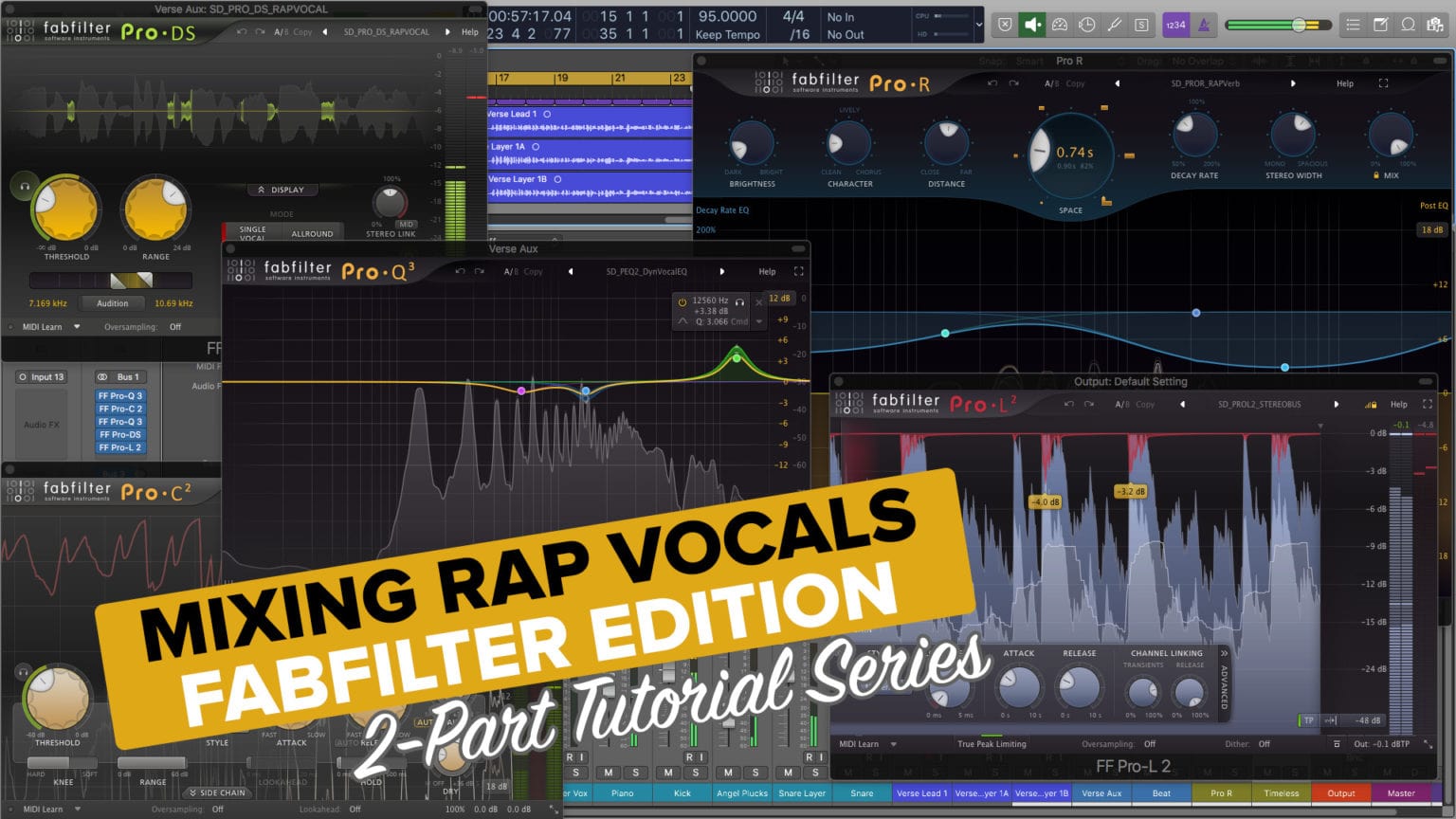Adjust the master volume slider in toolbar

pyautogui.click(x=1298, y=25)
